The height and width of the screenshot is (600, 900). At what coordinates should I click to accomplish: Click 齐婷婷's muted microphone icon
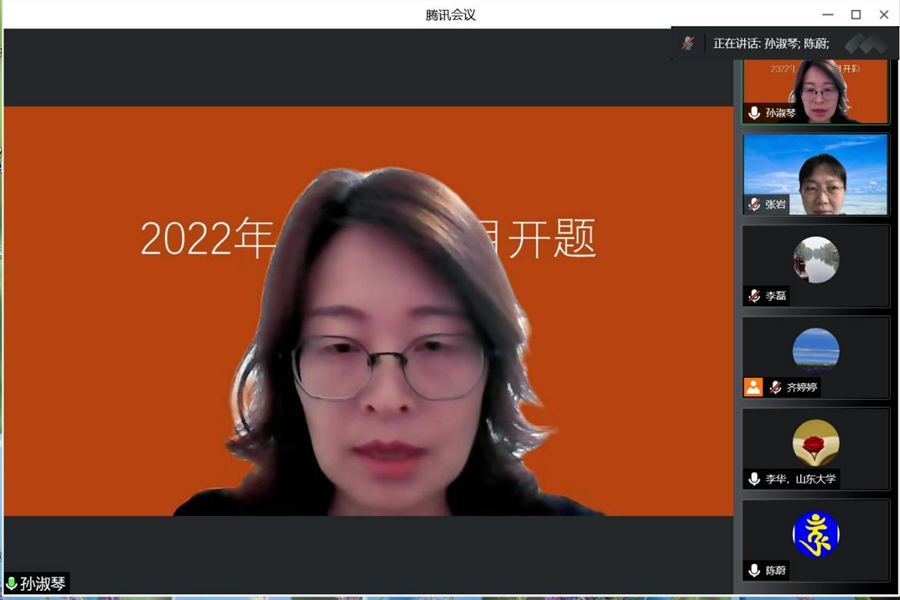(x=775, y=387)
